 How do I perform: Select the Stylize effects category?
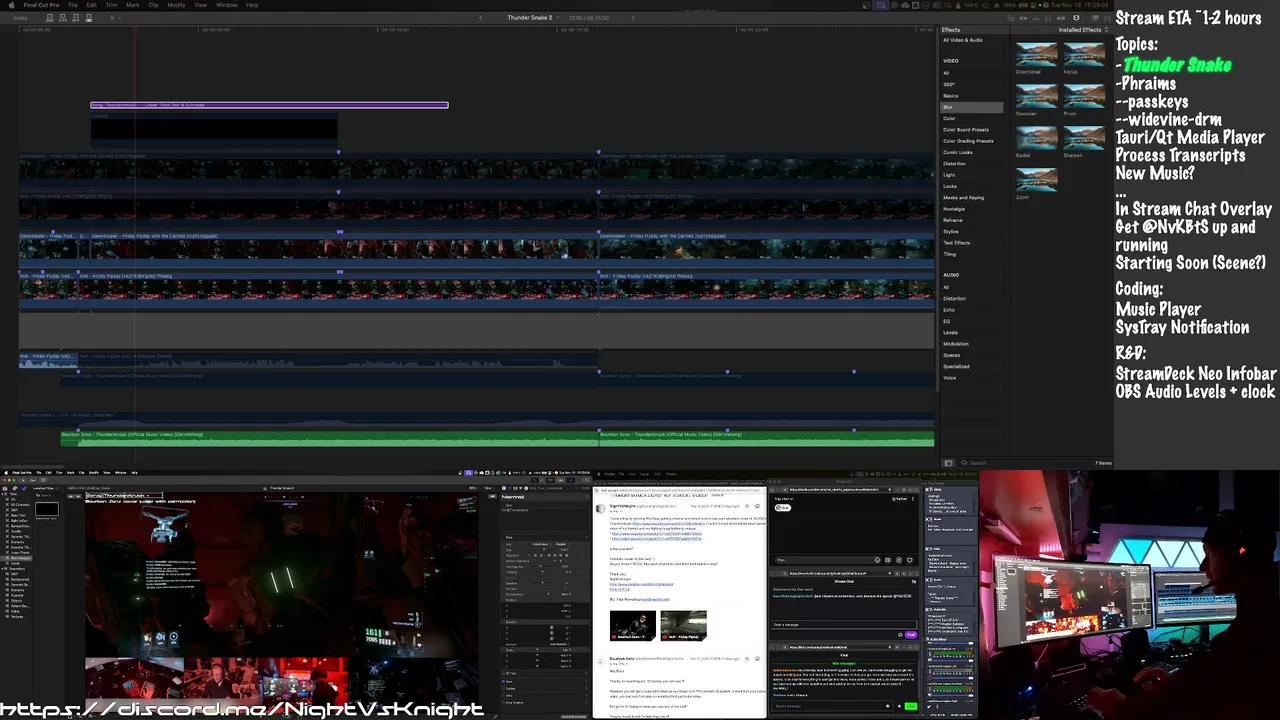pyautogui.click(x=951, y=231)
